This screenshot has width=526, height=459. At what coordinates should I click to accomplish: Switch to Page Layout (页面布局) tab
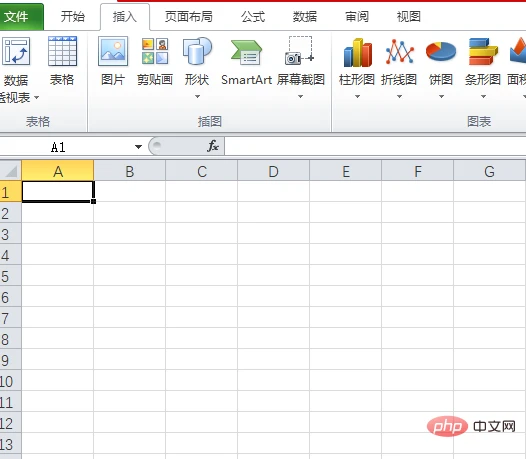tap(189, 16)
